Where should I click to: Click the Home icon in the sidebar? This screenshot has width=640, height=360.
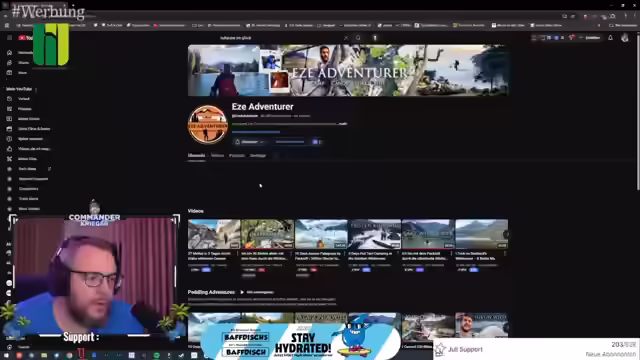(x=9, y=53)
